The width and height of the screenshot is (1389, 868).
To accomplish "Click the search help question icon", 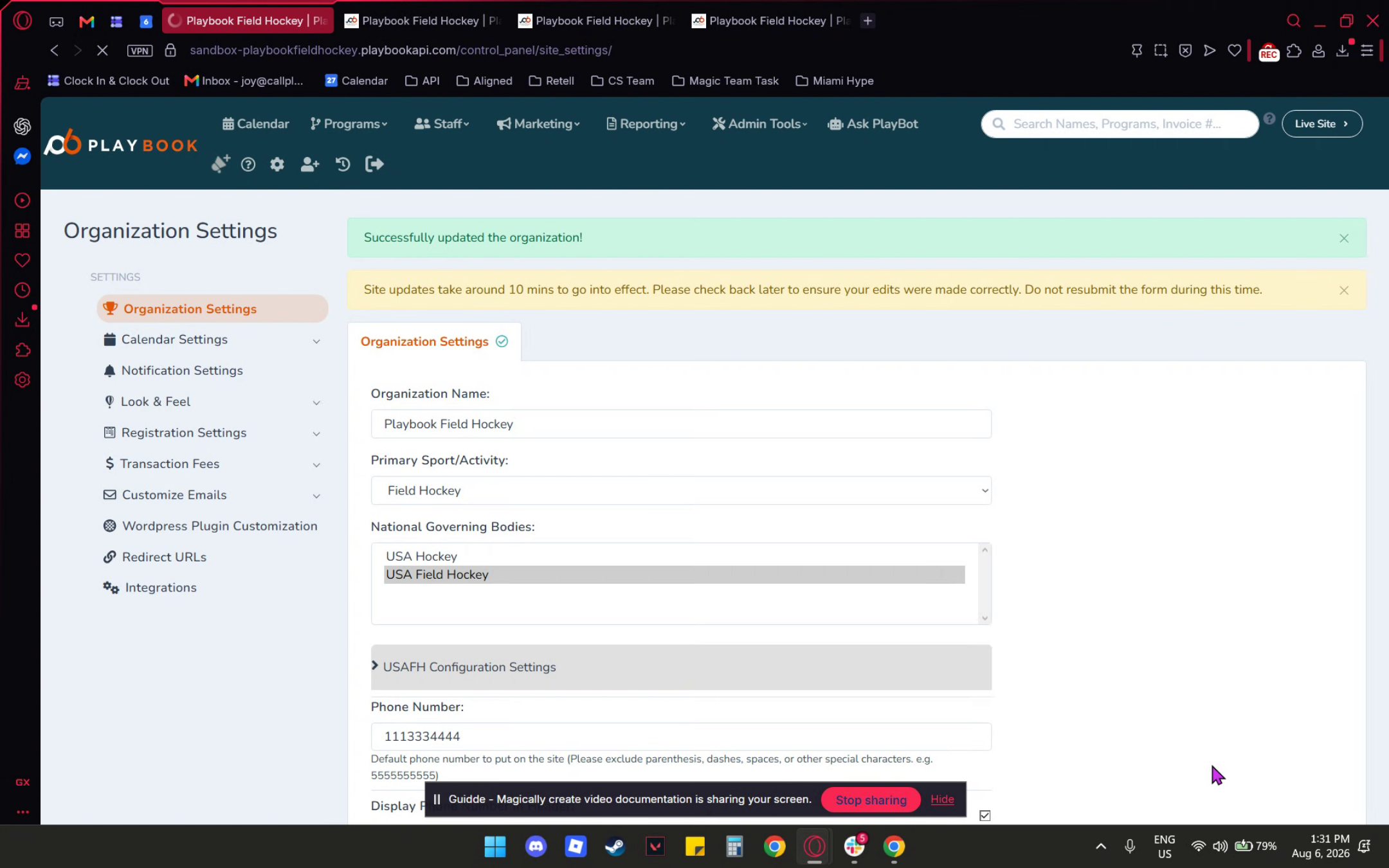I will [1269, 119].
